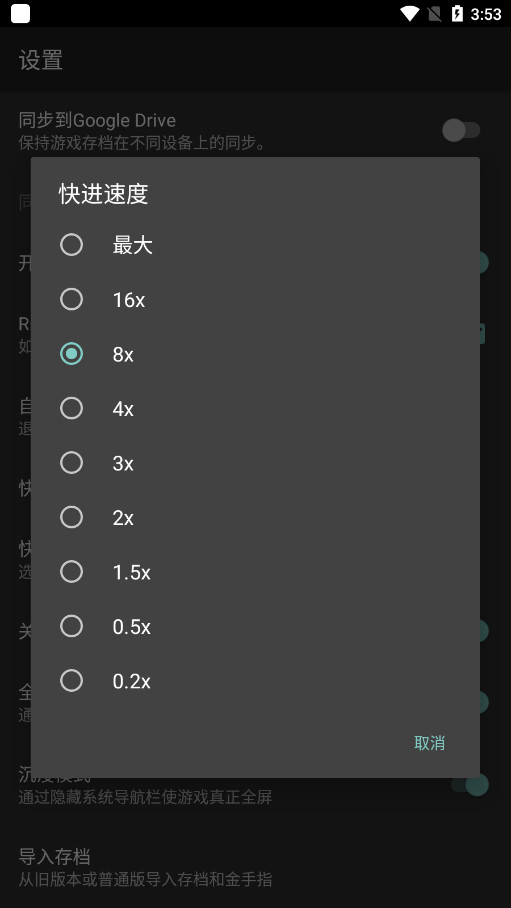Tap the 最大 label text
Image resolution: width=511 pixels, height=908 pixels.
coord(132,246)
